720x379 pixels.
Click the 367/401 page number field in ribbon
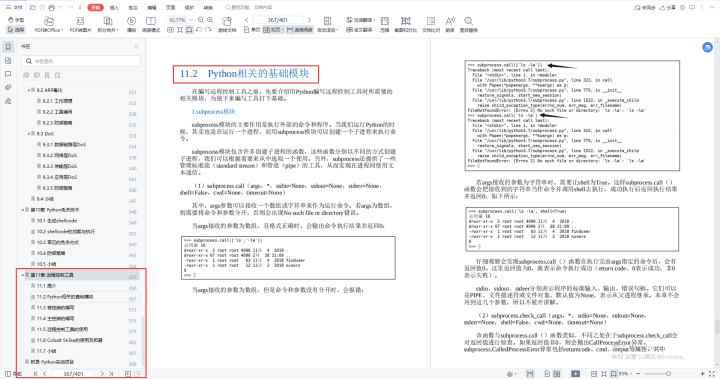278,20
